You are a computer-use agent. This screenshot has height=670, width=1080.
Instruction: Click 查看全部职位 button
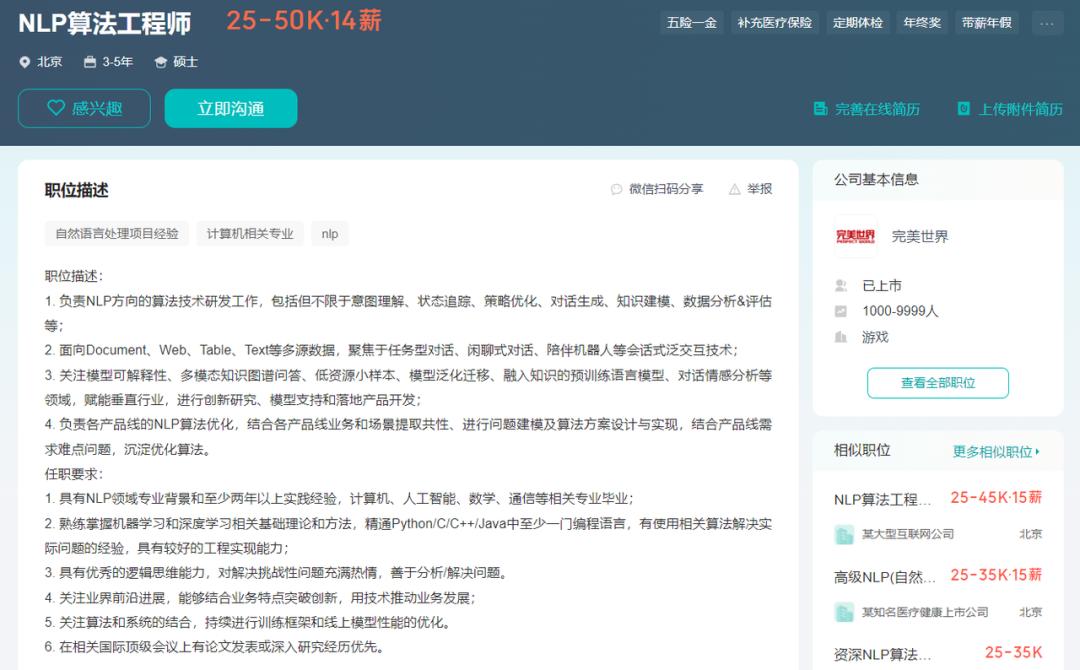(x=938, y=383)
